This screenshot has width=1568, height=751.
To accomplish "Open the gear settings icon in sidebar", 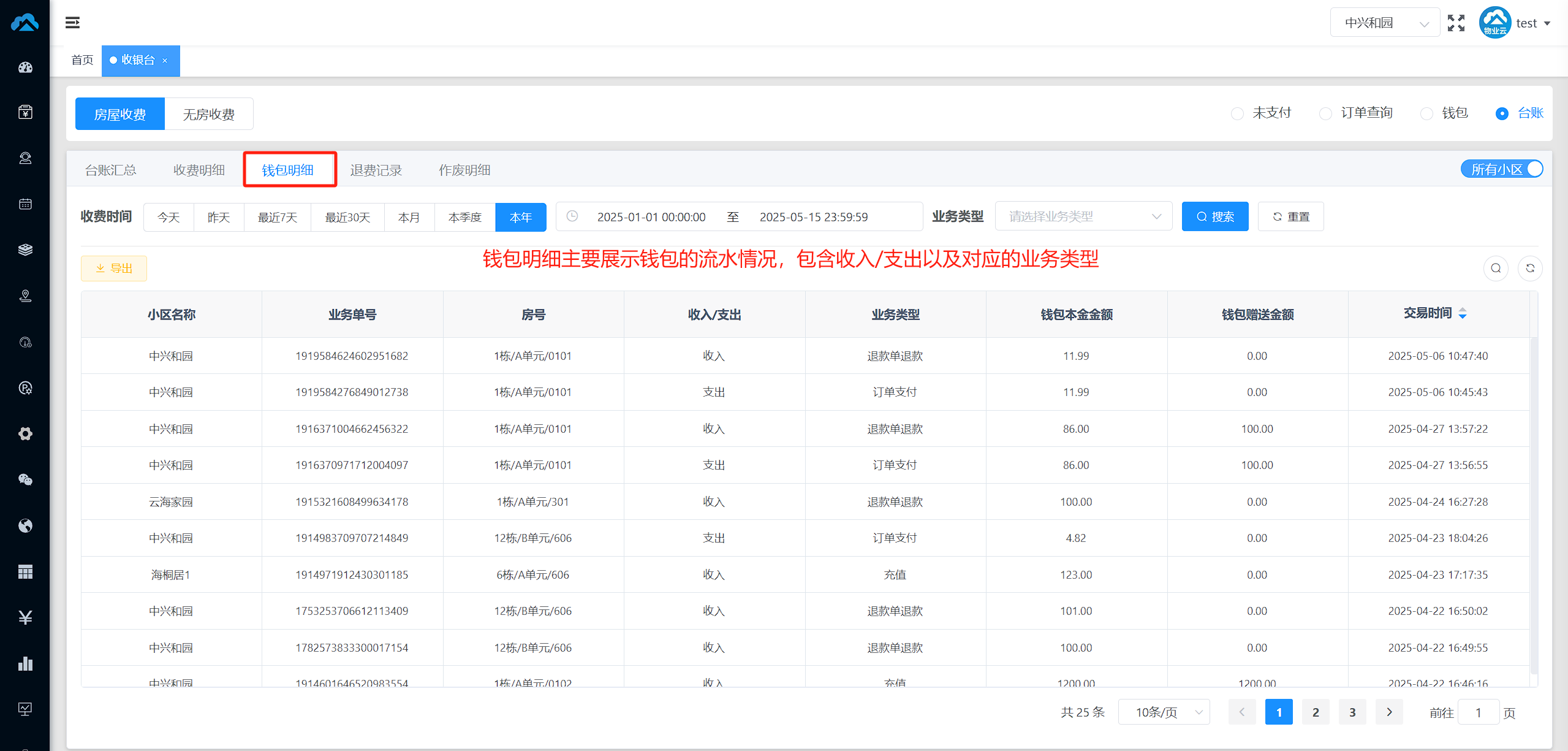I will click(x=25, y=434).
